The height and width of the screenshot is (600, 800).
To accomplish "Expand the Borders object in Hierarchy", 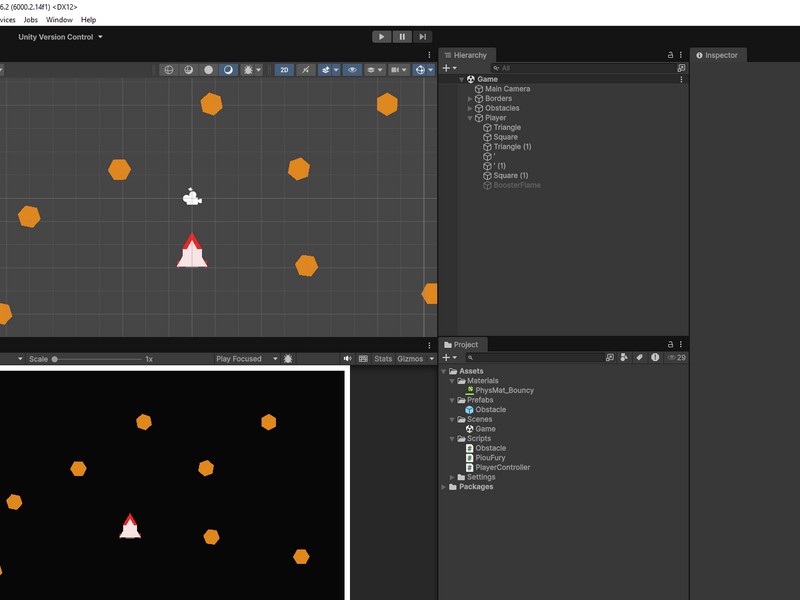I will tap(471, 99).
